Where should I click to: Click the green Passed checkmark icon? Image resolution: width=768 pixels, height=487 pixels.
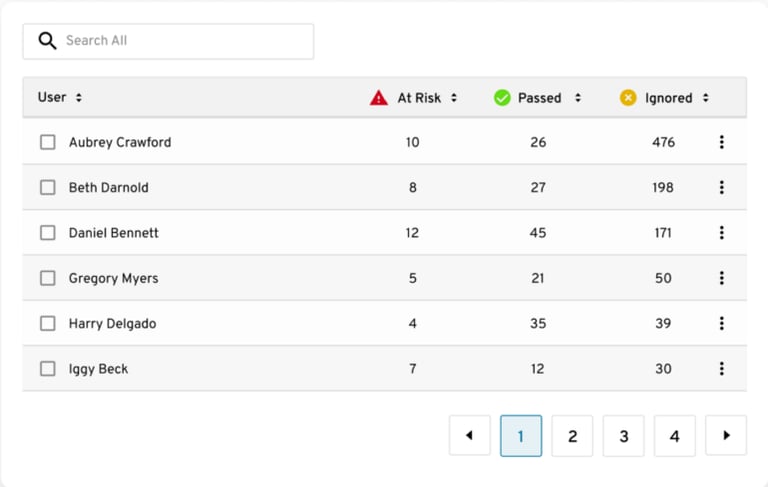(x=502, y=98)
